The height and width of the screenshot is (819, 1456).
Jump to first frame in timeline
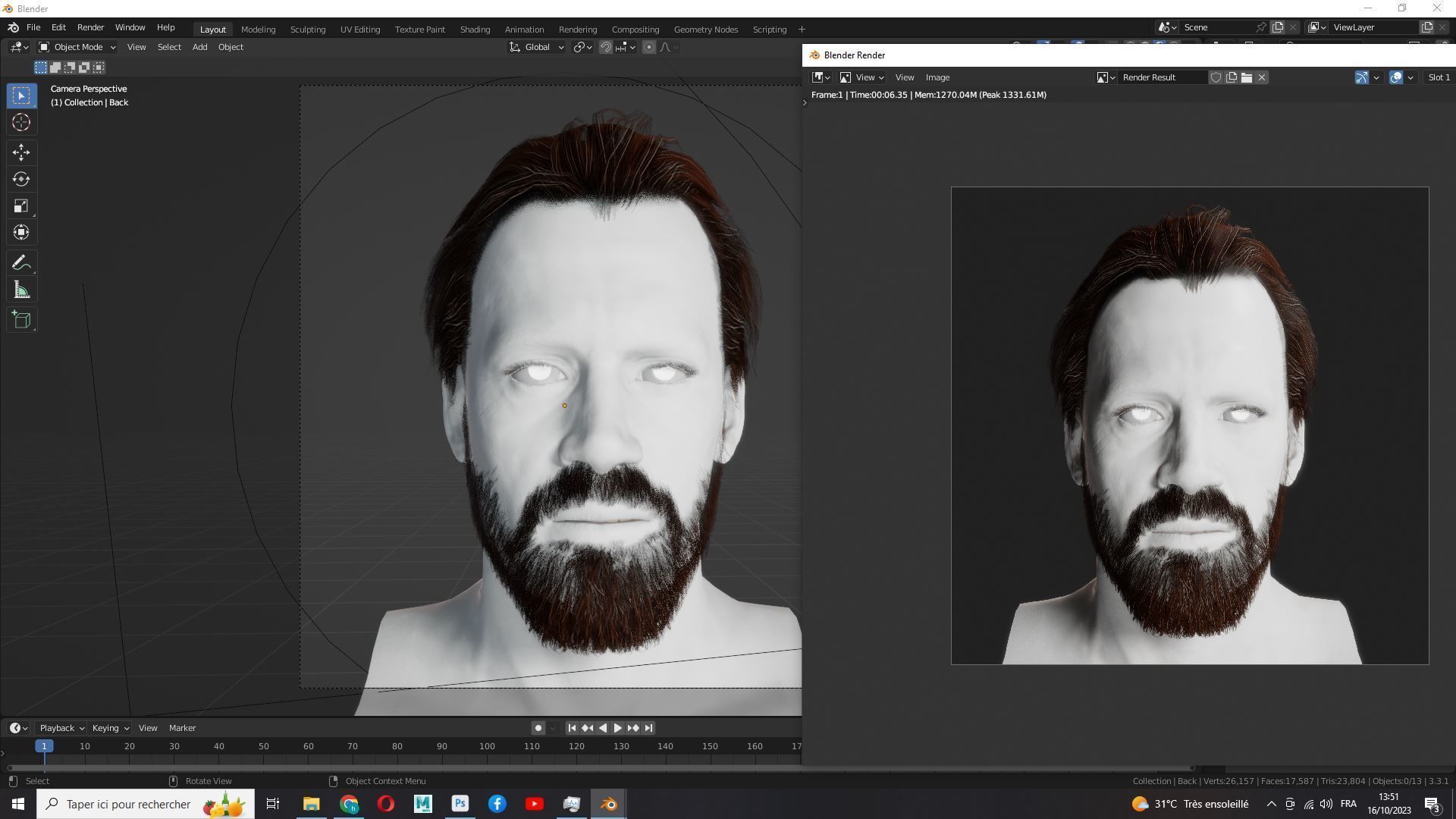(x=572, y=728)
